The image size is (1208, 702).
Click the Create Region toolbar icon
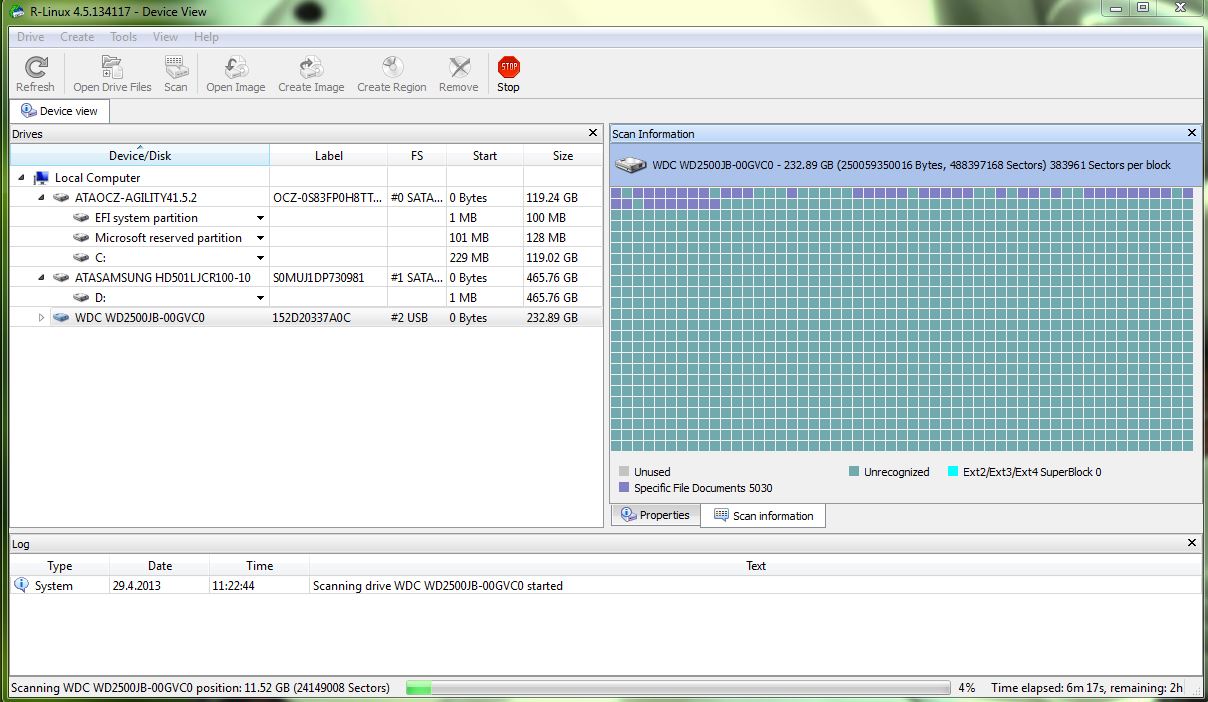point(392,67)
